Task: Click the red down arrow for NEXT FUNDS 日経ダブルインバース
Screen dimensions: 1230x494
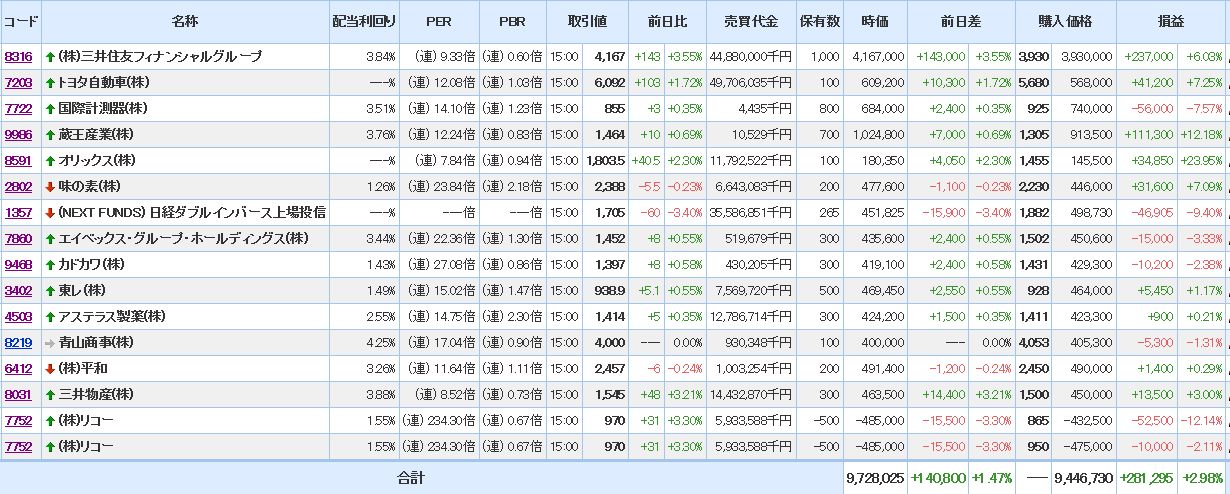Action: 50,213
